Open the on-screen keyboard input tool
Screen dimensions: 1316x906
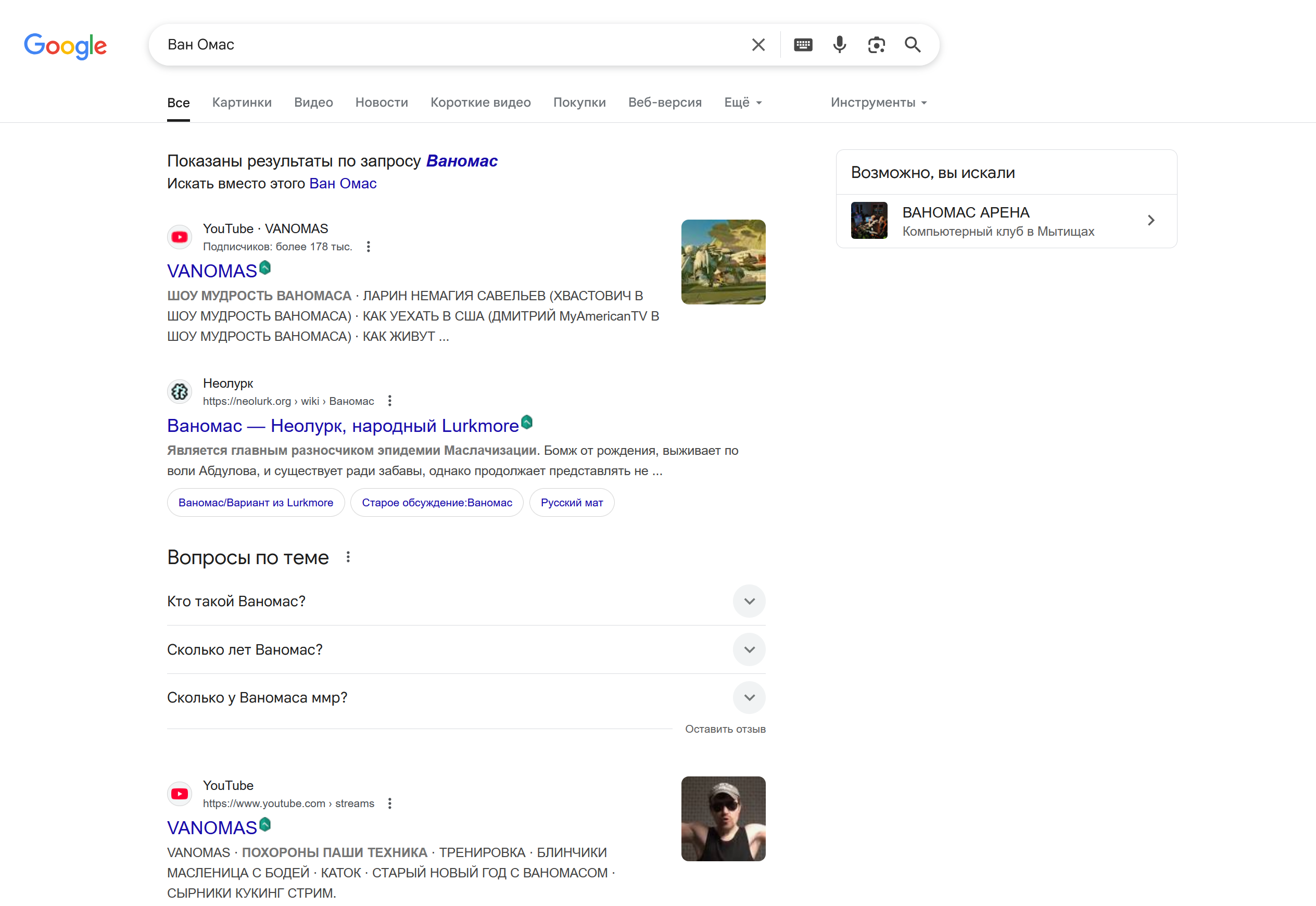tap(803, 45)
